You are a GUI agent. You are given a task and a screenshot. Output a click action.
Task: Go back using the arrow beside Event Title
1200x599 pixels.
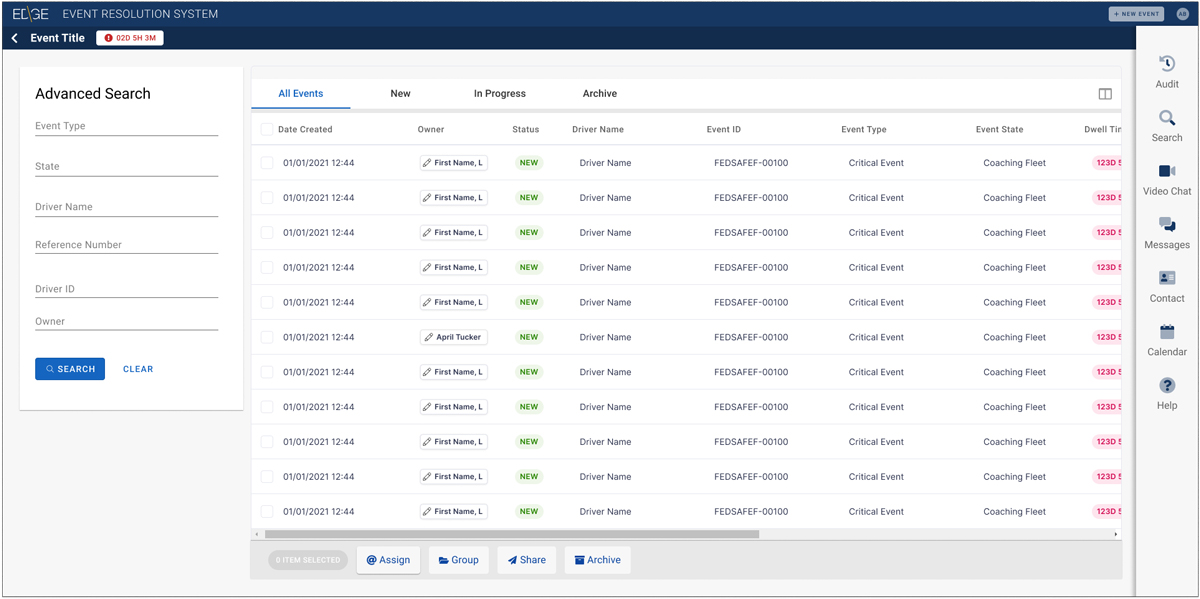[x=15, y=38]
